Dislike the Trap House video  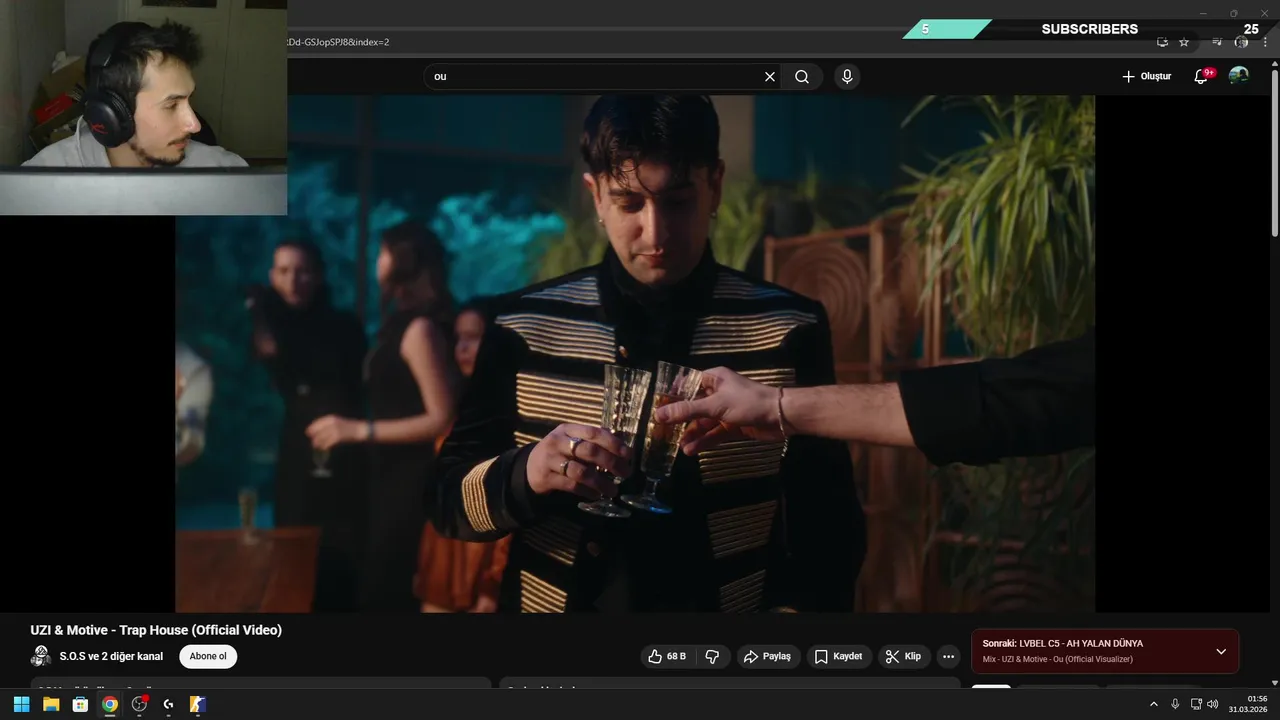click(x=713, y=656)
